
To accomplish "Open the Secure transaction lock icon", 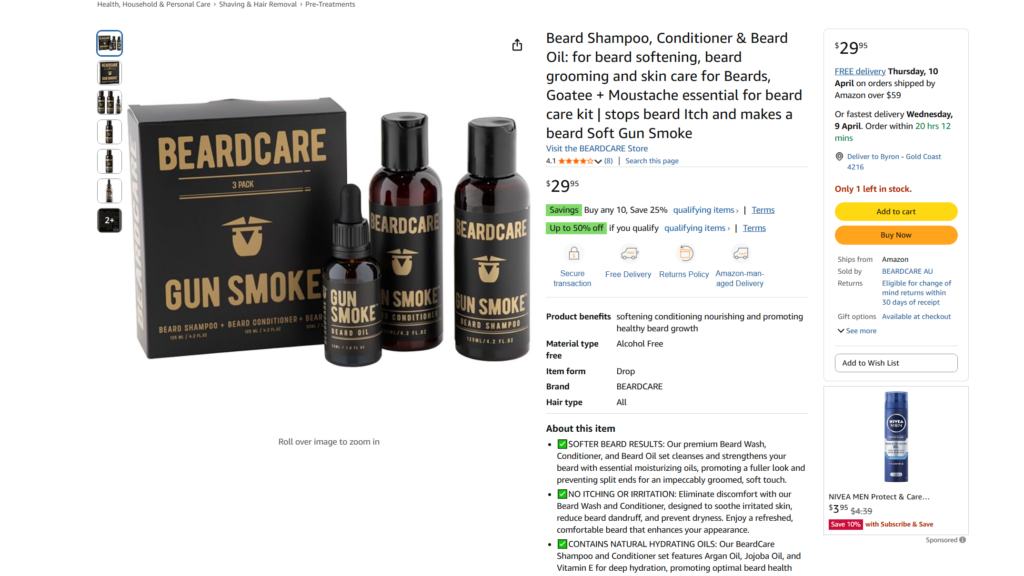I will [573, 253].
